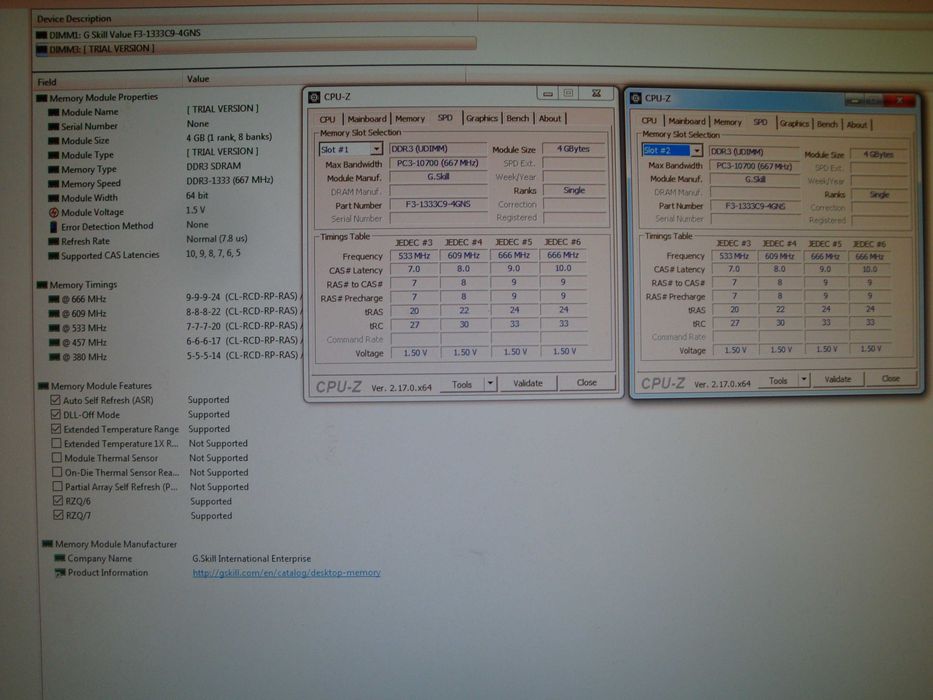Click the Memory Type row icon
Screen dimensions: 933x700
pos(54,170)
